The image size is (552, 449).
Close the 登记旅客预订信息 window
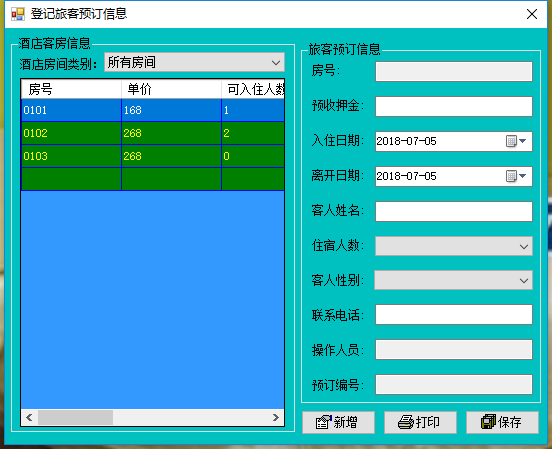point(532,14)
